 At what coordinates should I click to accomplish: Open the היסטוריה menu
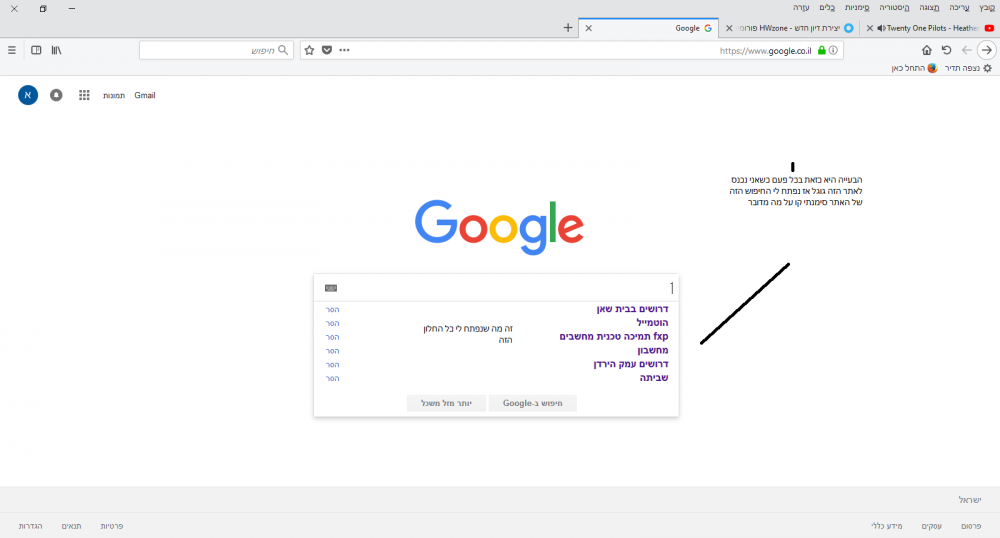pyautogui.click(x=894, y=8)
